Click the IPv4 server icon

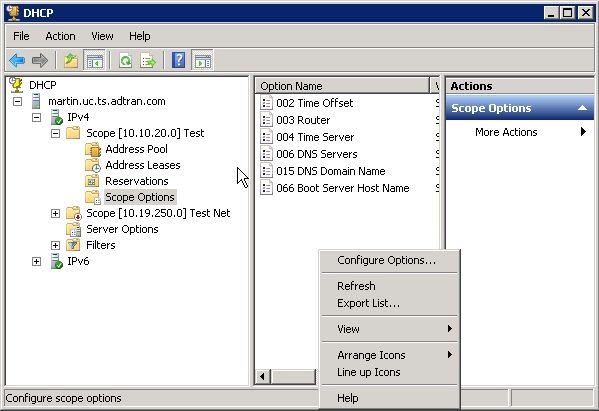click(57, 117)
